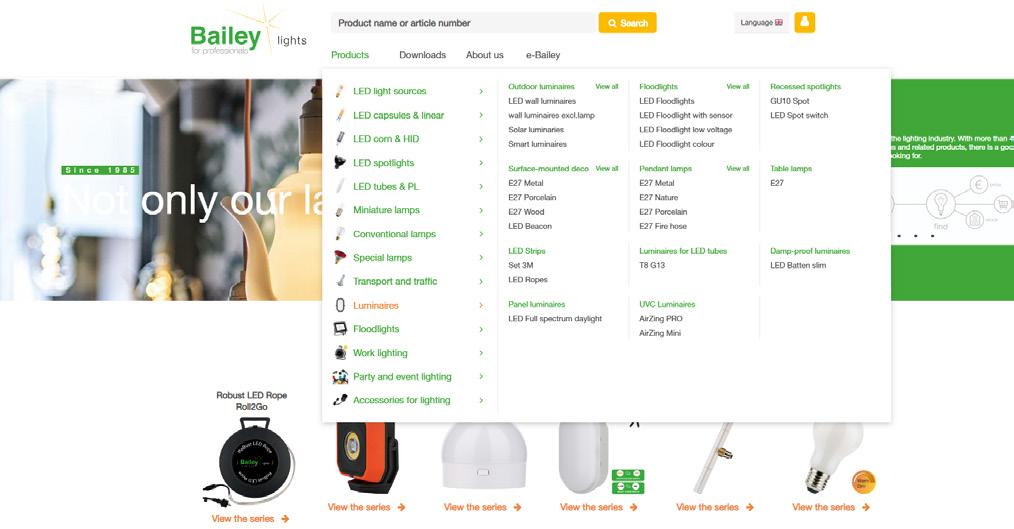Click the Luminaires category icon
The height and width of the screenshot is (529, 1014).
pos(340,305)
